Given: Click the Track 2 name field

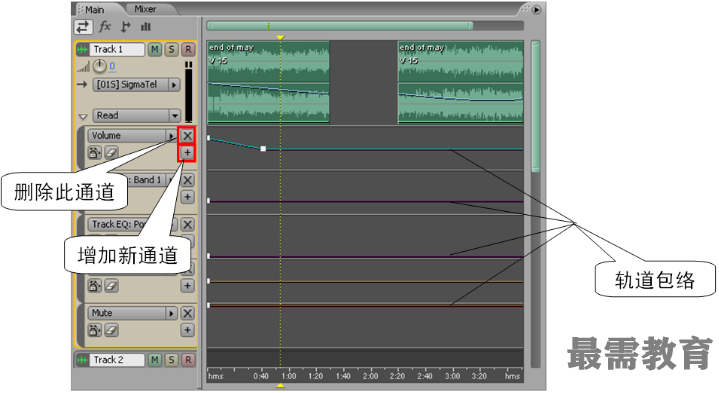Looking at the screenshot, I should coord(117,360).
